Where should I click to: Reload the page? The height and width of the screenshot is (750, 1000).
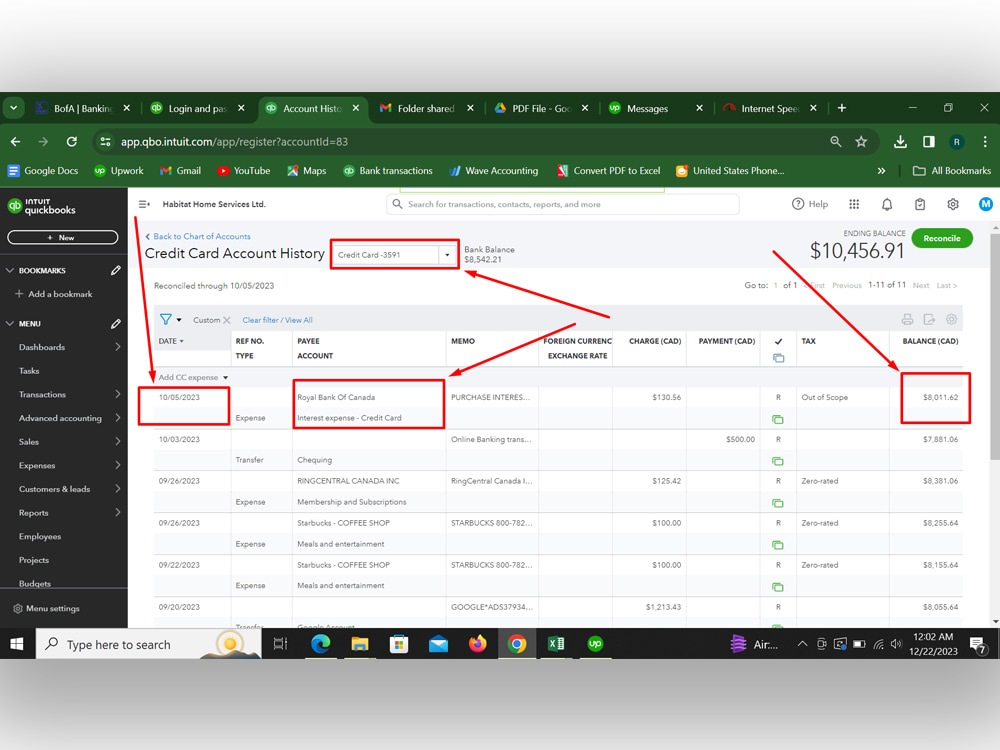71,142
